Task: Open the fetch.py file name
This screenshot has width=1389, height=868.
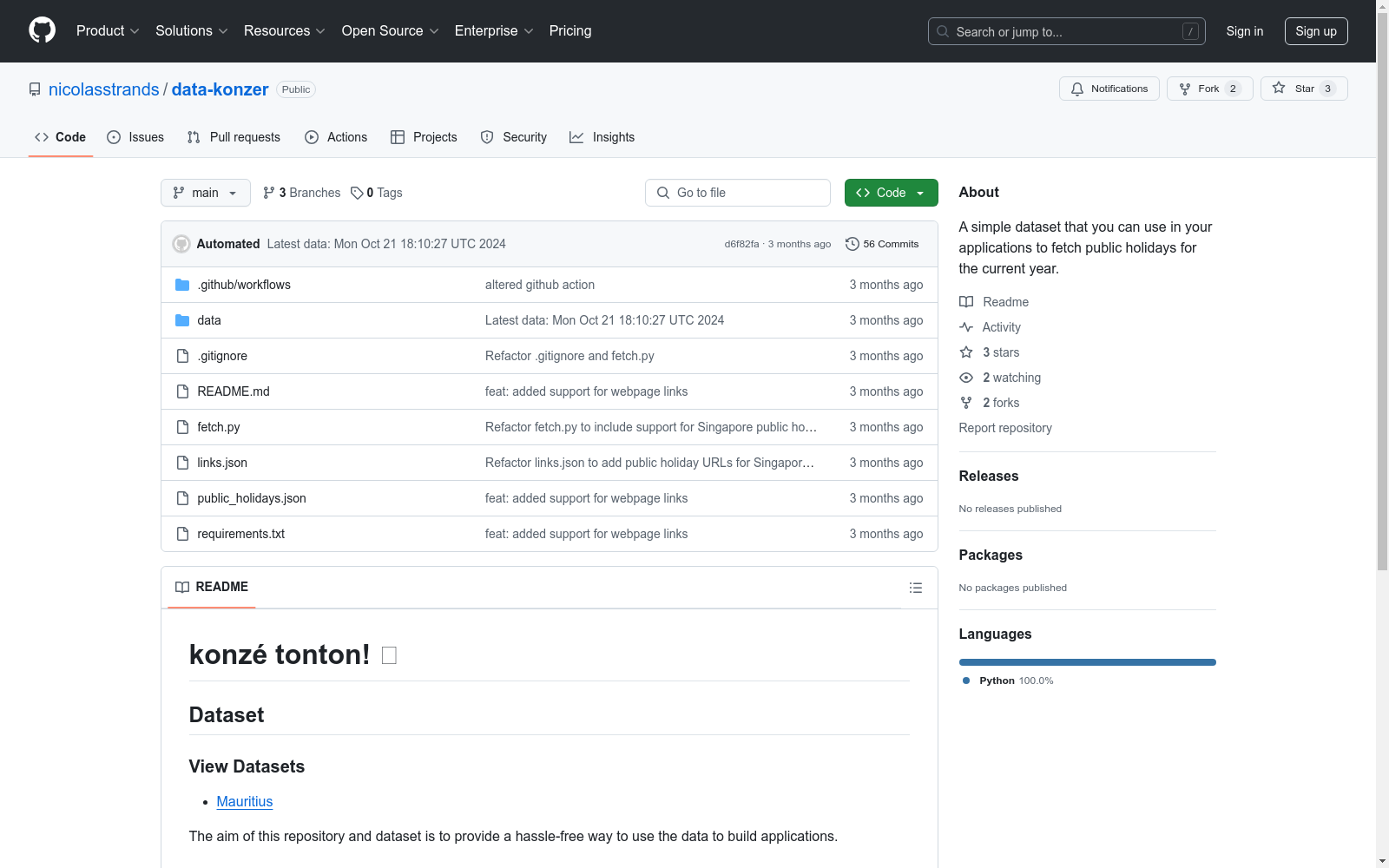Action: pyautogui.click(x=219, y=427)
